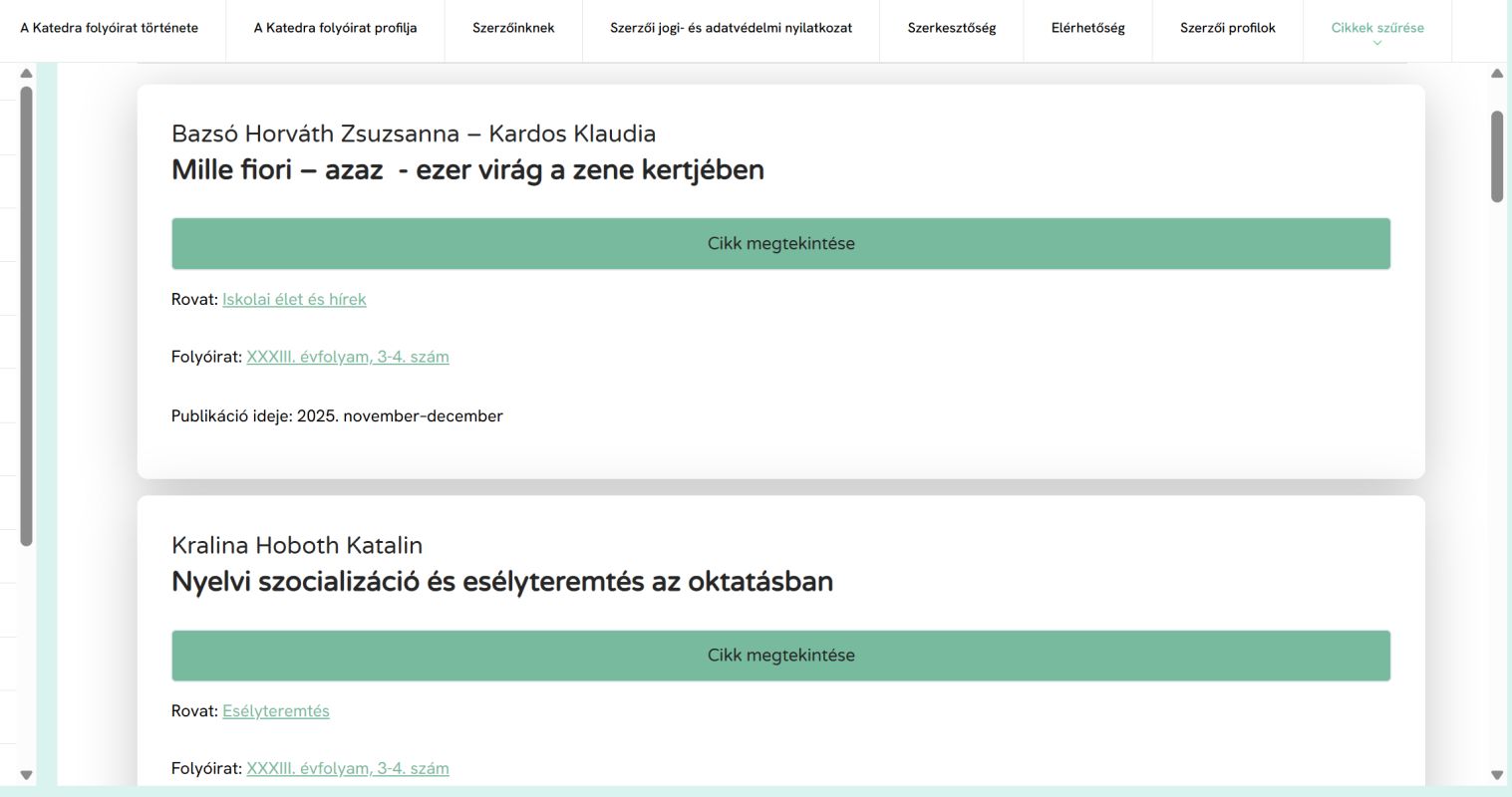This screenshot has height=797, width=1512.
Task: Click the right scrollbar's up arrow
Action: (1497, 74)
